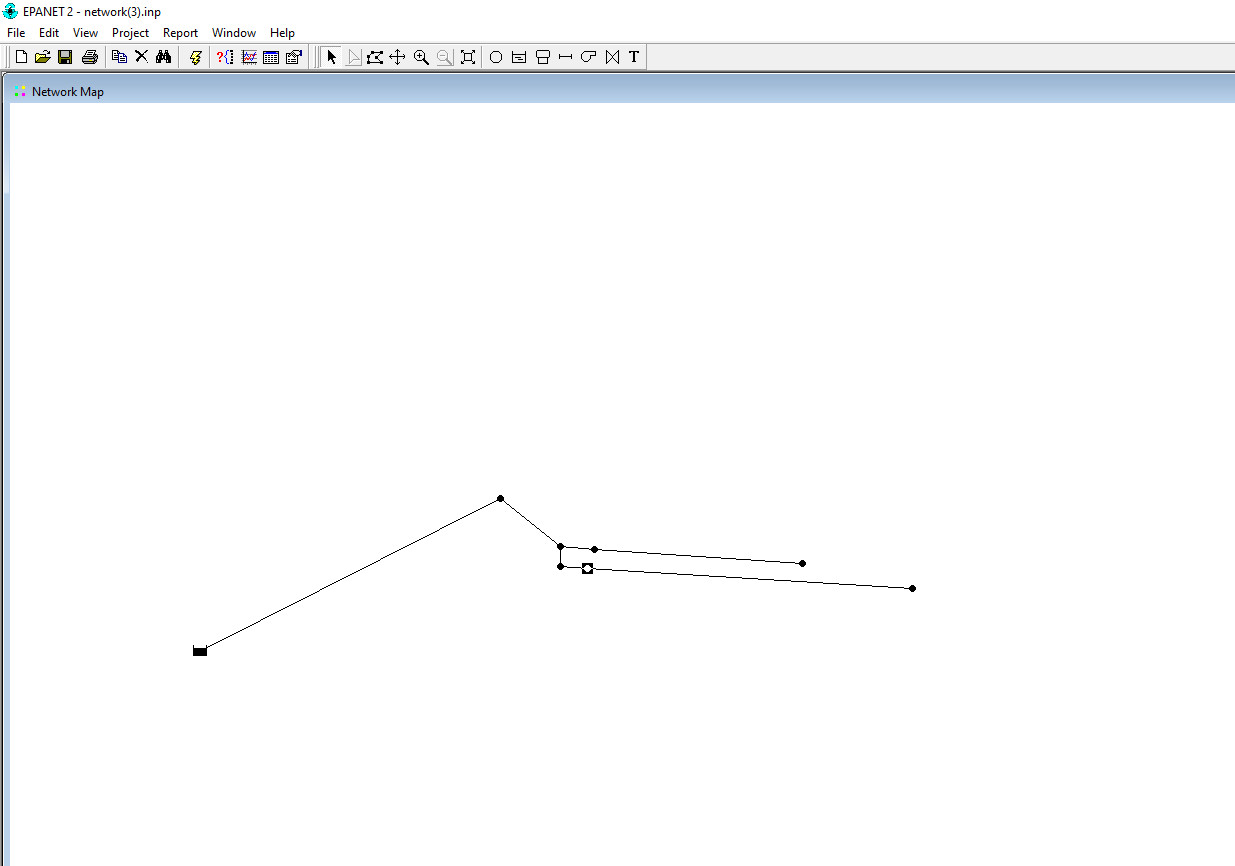Screen dimensions: 1235x866
Task: Click the reservoir node on the map
Action: click(x=200, y=651)
